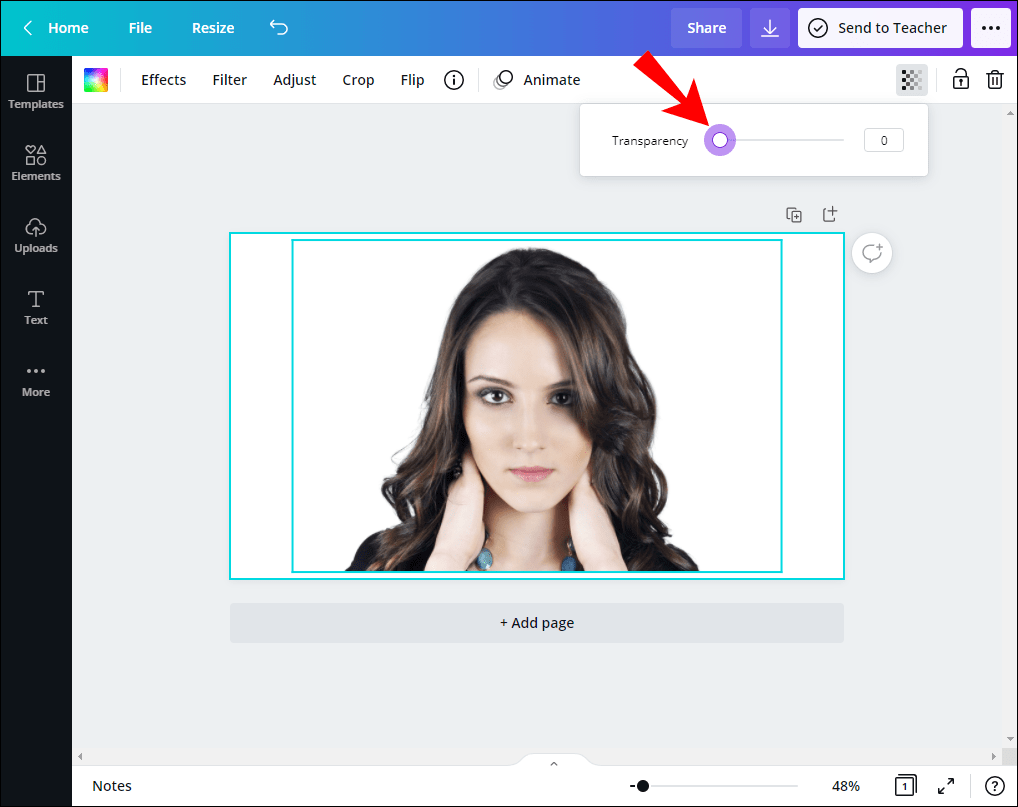
Task: Duplicate the current page
Action: [793, 214]
